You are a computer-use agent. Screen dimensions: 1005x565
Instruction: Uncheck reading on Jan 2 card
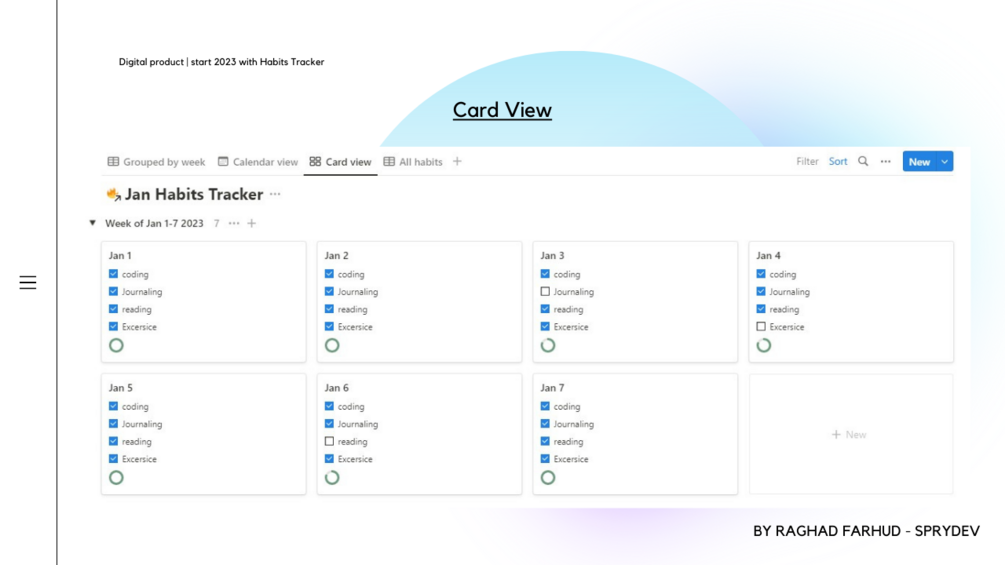pyautogui.click(x=329, y=309)
